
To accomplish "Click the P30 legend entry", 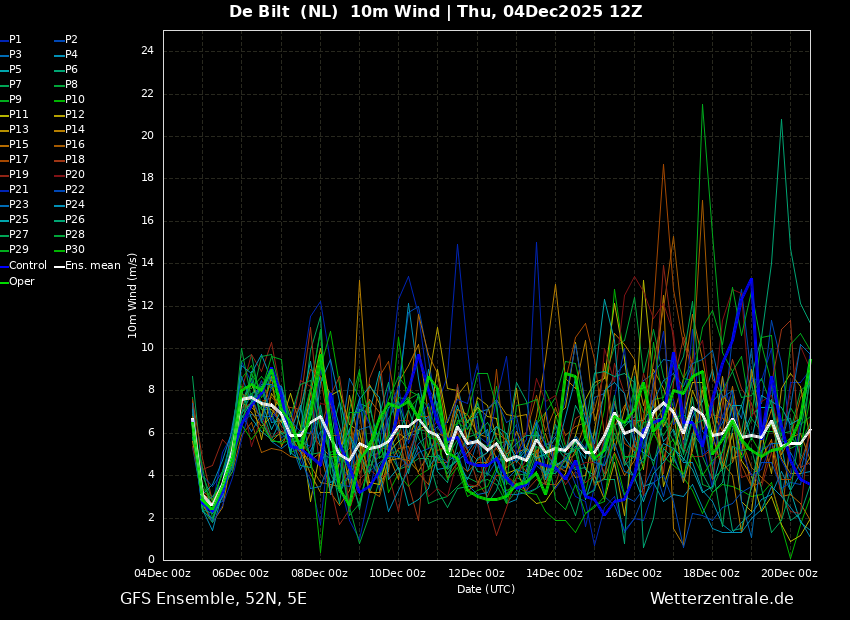I will (75, 250).
